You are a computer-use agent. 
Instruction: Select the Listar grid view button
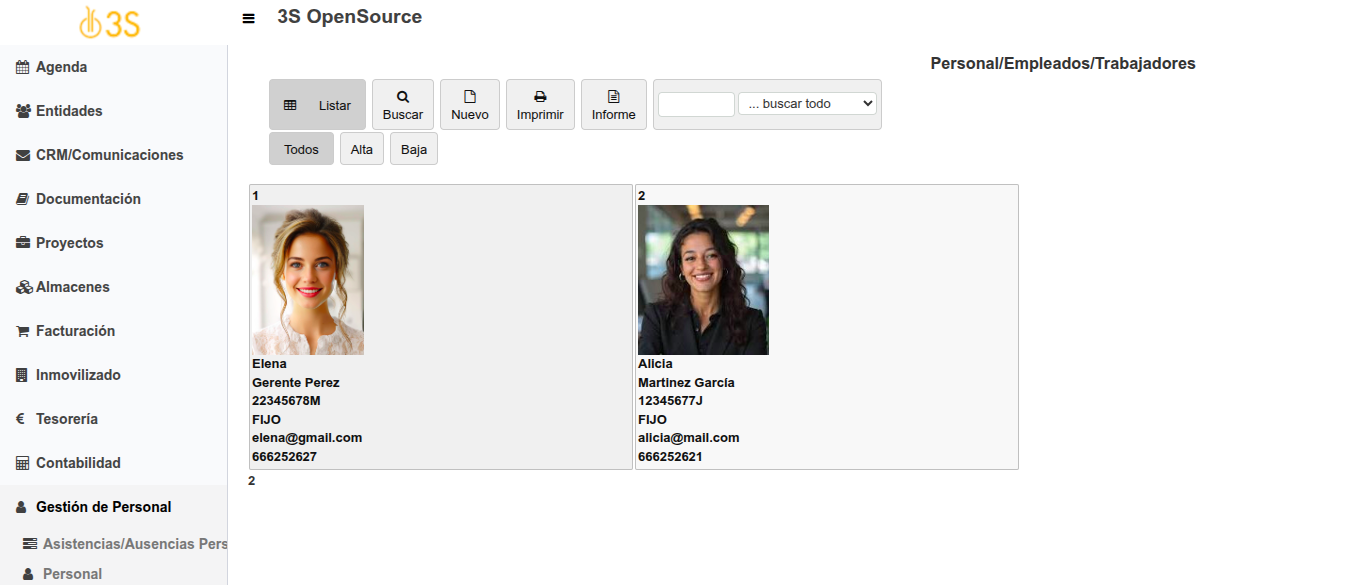click(x=317, y=105)
